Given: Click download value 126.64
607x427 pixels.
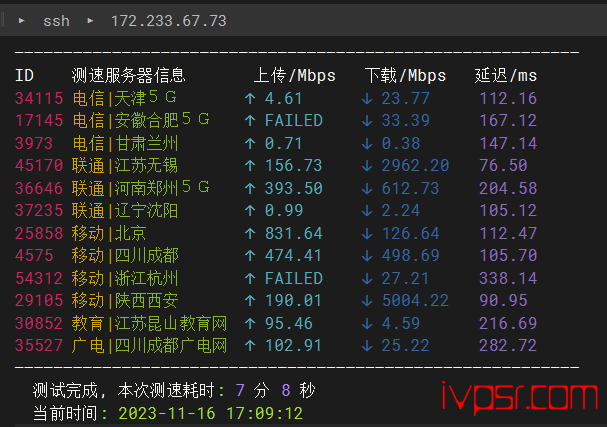Looking at the screenshot, I should 410,233.
